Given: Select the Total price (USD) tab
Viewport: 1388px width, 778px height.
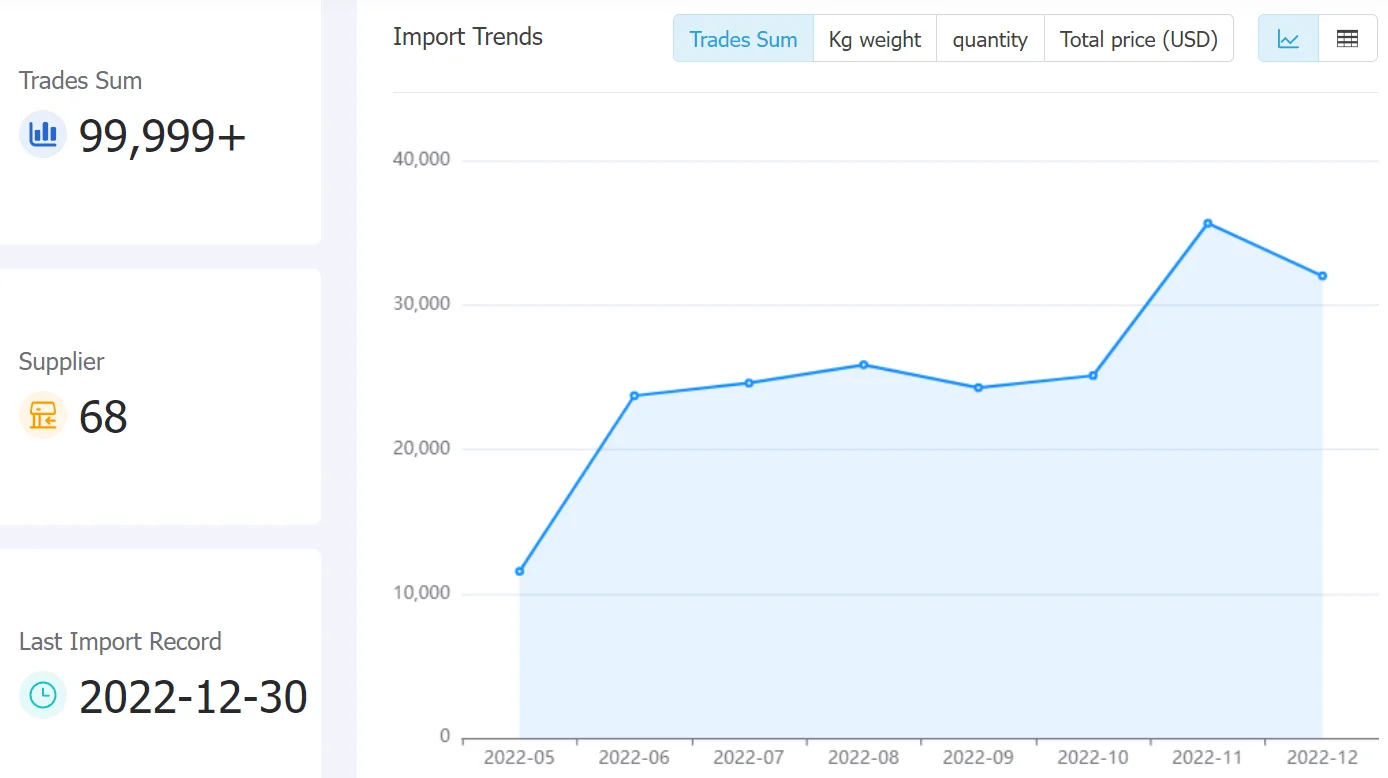Looking at the screenshot, I should 1139,39.
